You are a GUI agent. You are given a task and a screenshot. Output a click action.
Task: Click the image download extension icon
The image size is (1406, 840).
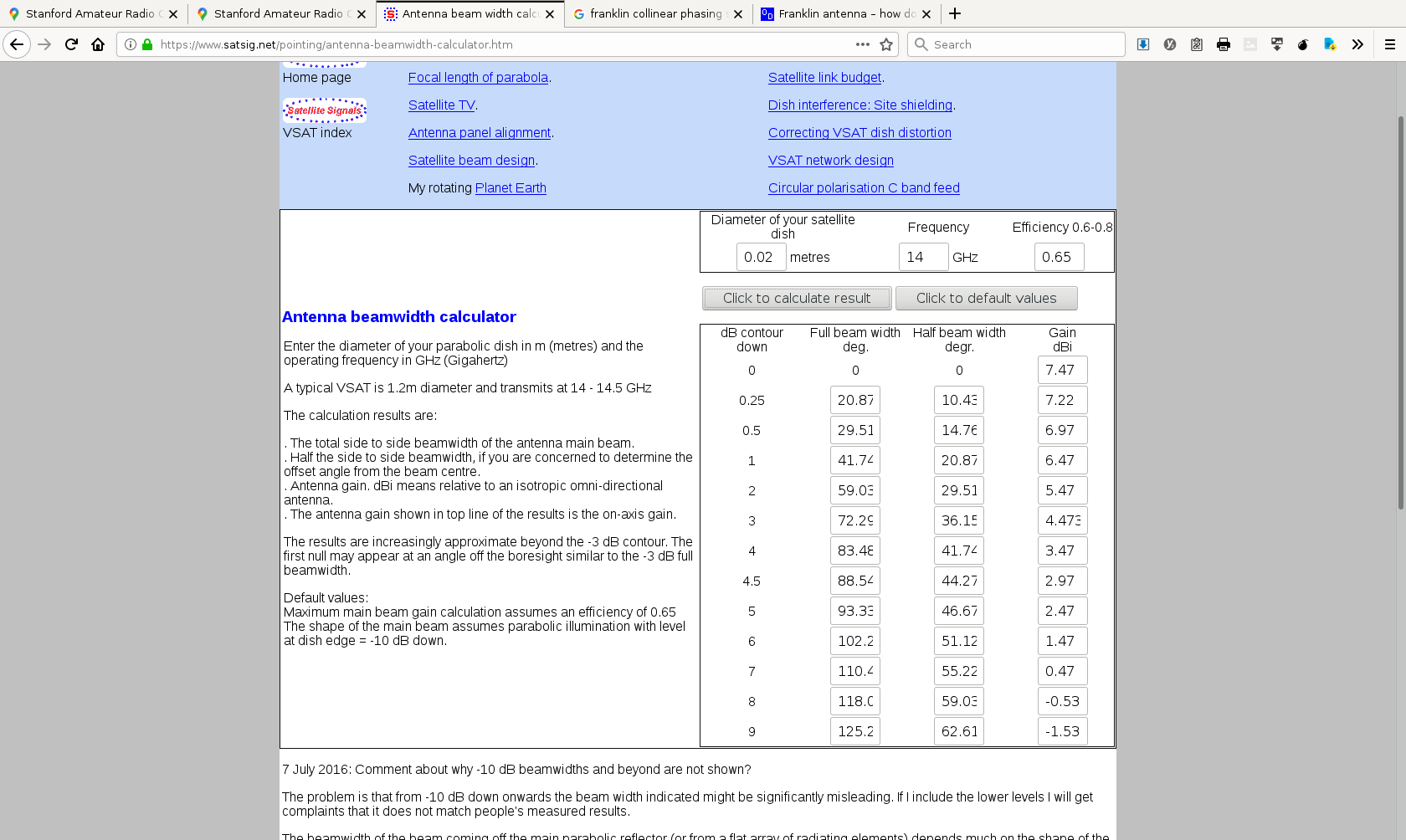(x=1277, y=44)
